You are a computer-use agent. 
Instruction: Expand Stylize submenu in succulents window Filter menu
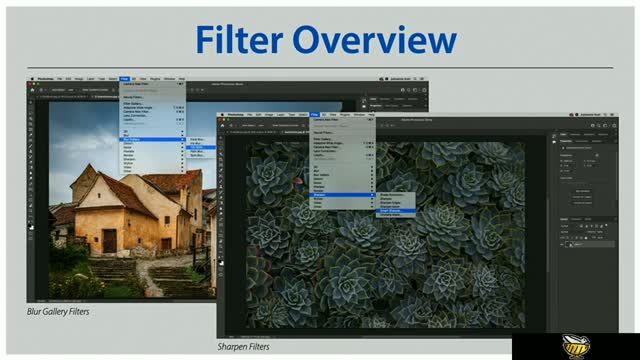pyautogui.click(x=342, y=199)
